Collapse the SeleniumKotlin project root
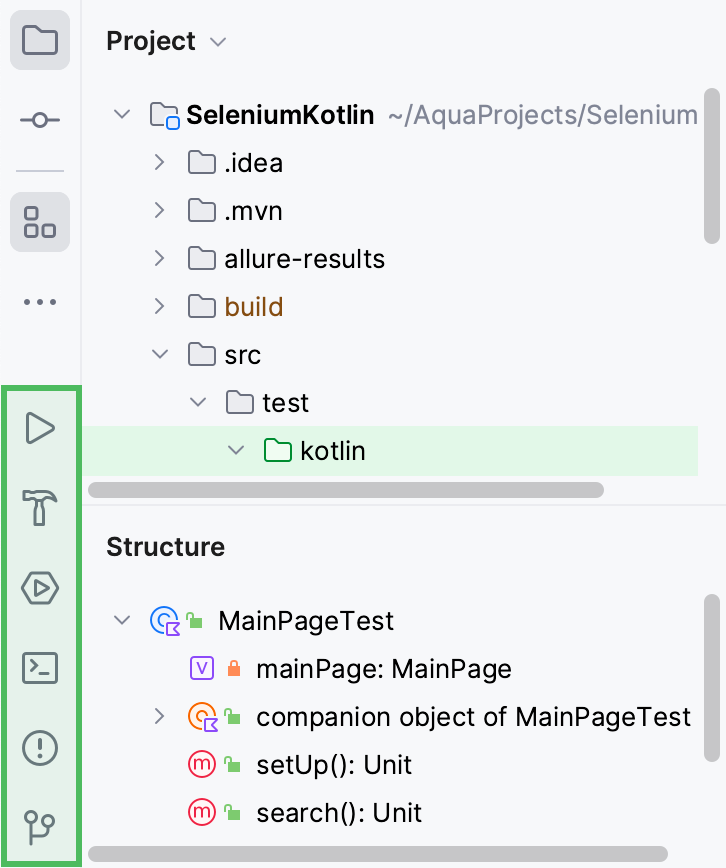The height and width of the screenshot is (868, 726). [122, 115]
